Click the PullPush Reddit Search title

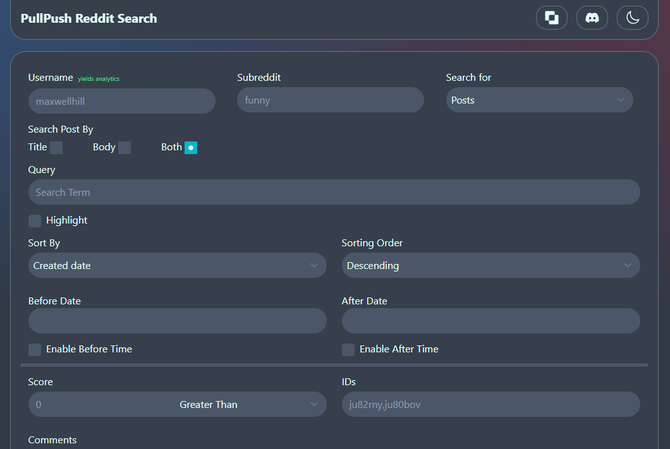tap(89, 18)
